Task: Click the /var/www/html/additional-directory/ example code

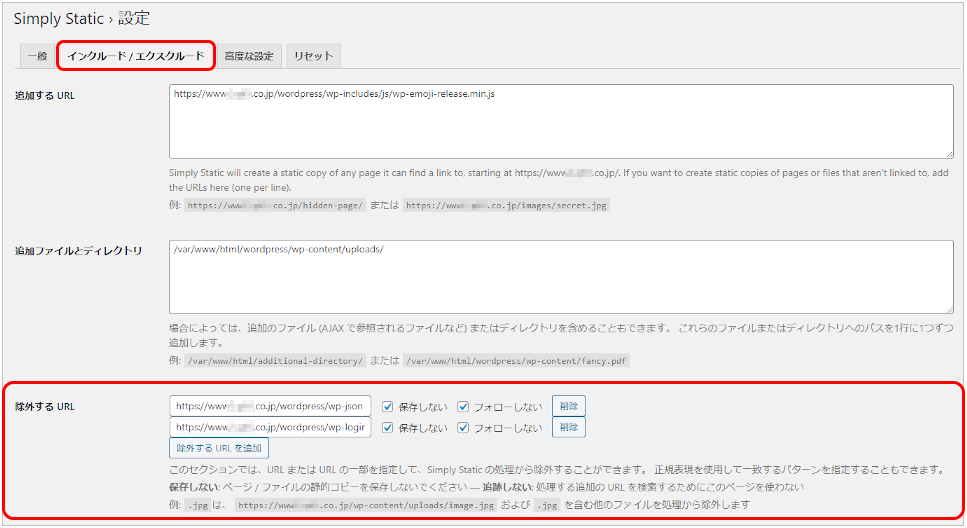Action: pos(275,361)
